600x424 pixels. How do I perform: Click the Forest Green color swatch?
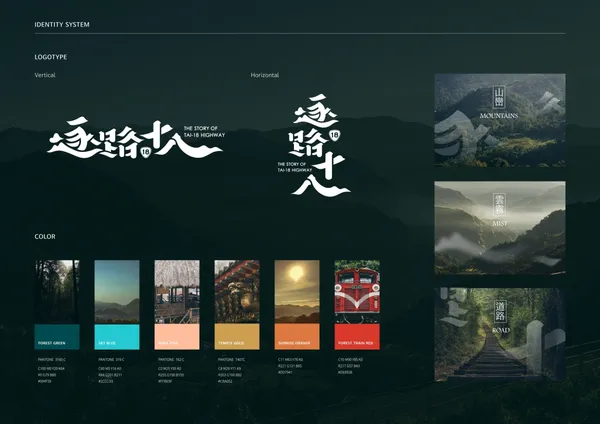tap(57, 337)
